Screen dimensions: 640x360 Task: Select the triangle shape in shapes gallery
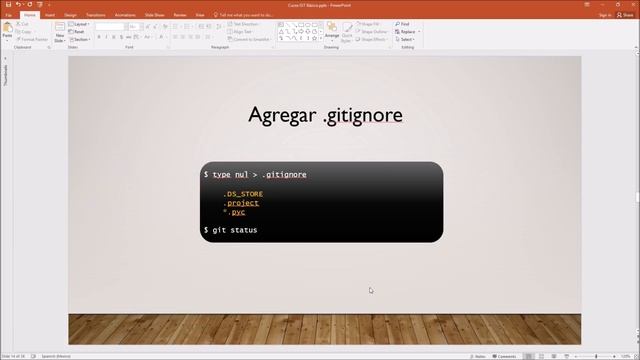click(281, 31)
